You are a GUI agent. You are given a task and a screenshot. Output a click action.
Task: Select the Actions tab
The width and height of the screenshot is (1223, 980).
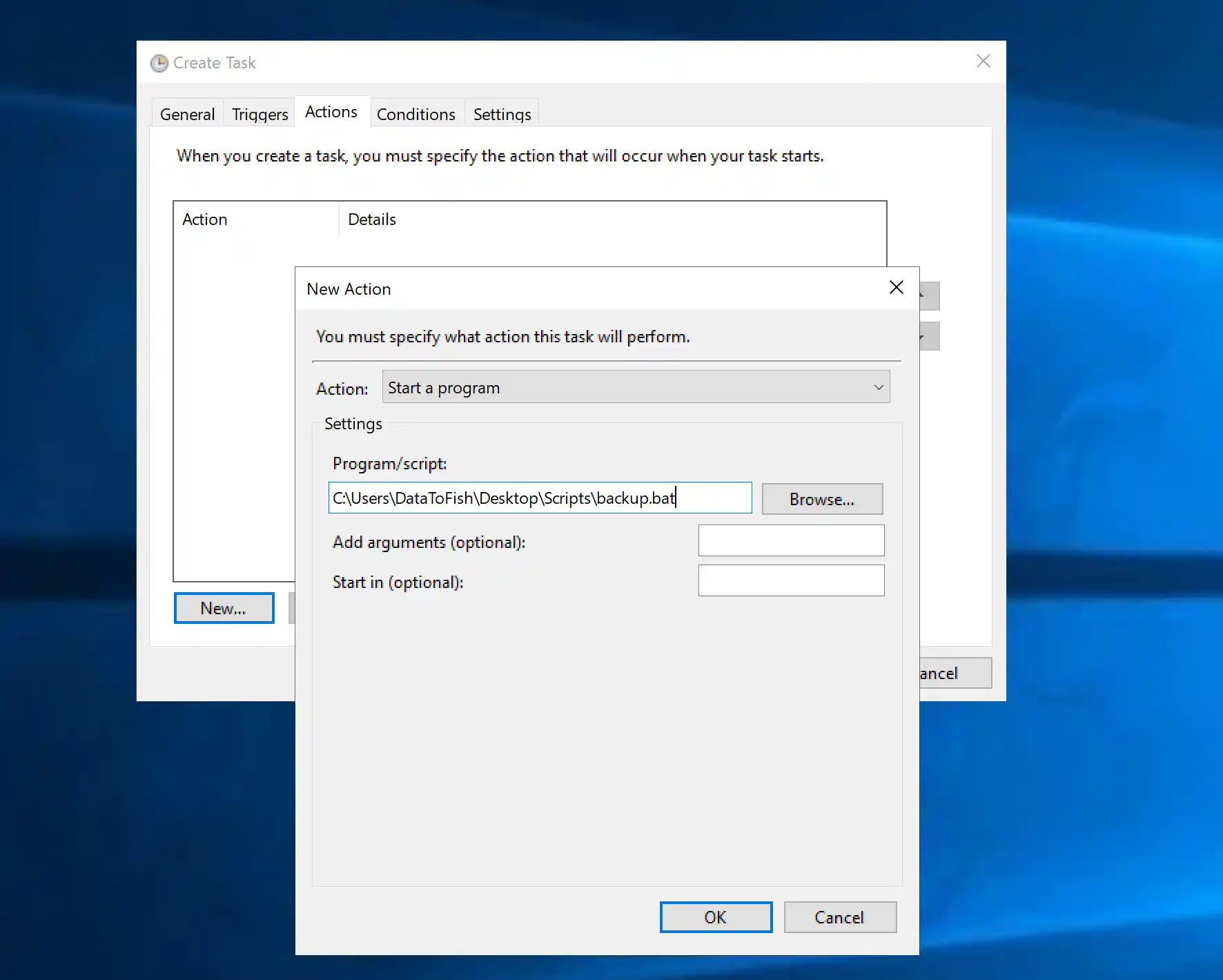pos(331,112)
